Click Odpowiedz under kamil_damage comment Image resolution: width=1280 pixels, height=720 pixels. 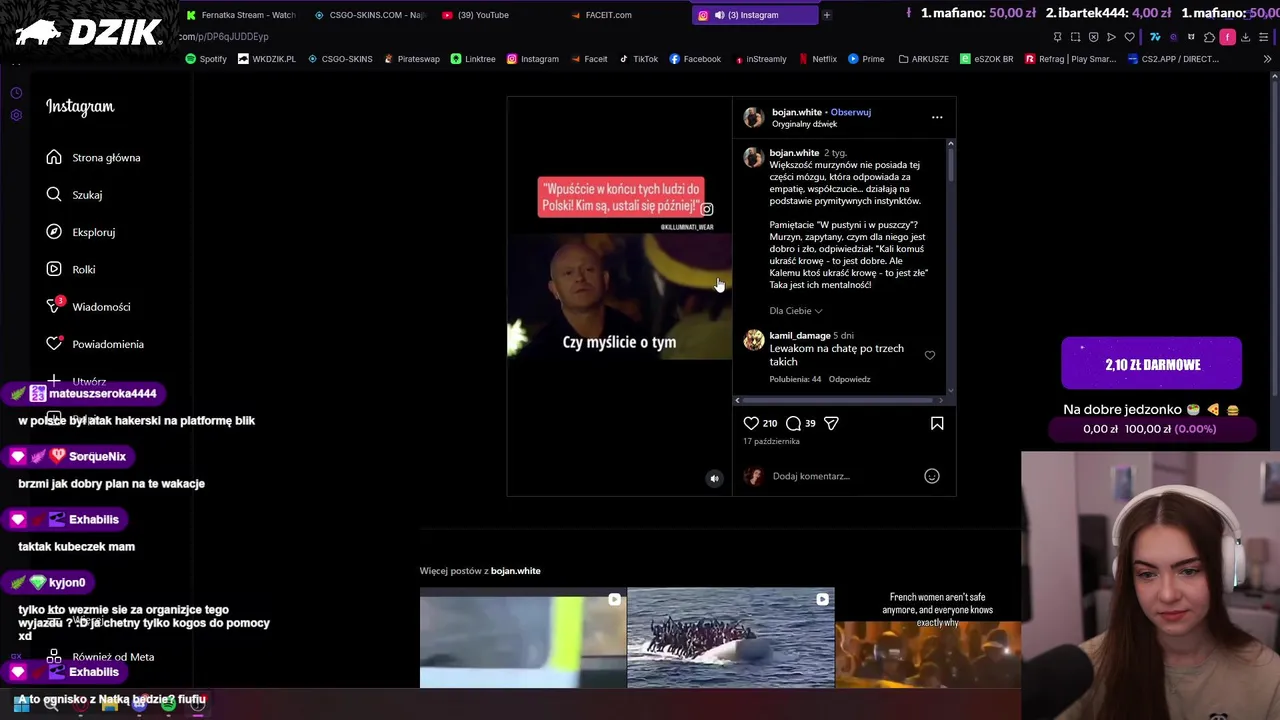point(849,379)
